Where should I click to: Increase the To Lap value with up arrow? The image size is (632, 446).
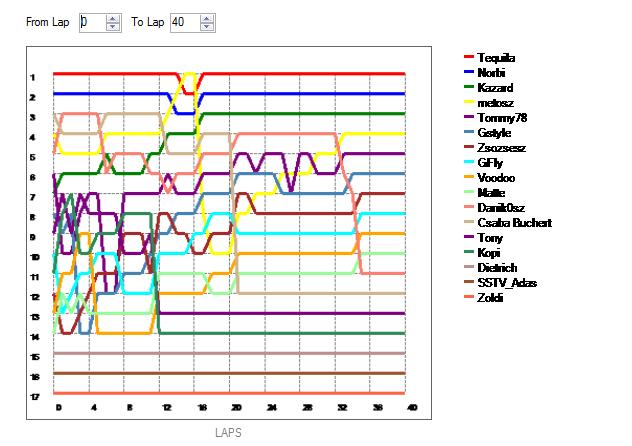[x=207, y=19]
